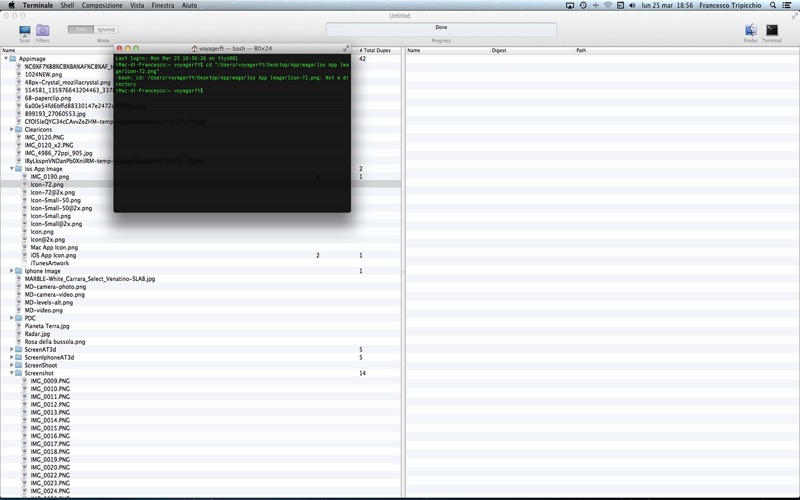
Task: Open Spotlight search magnifier icon
Action: pos(773,5)
